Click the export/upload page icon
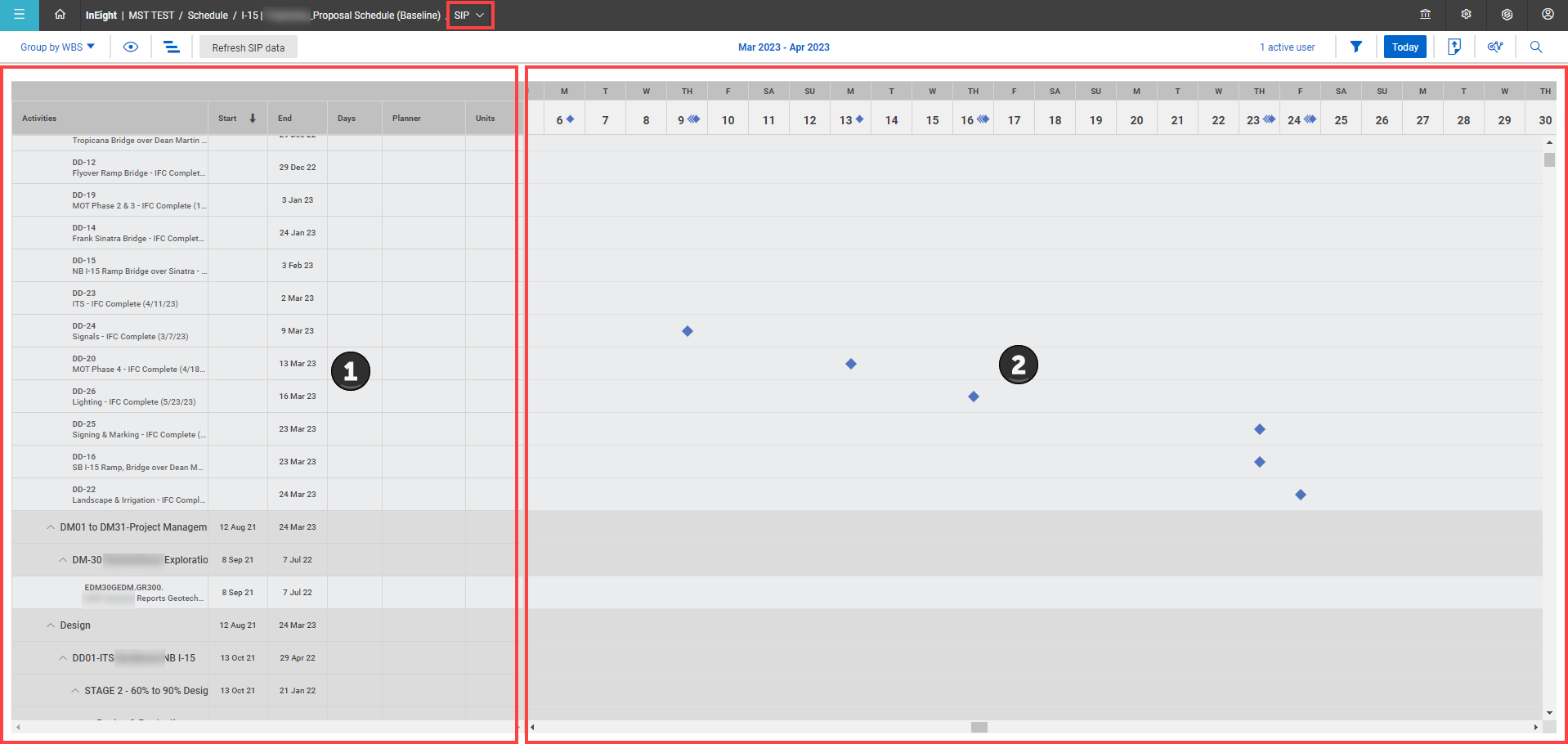The height and width of the screenshot is (744, 1568). click(1454, 47)
